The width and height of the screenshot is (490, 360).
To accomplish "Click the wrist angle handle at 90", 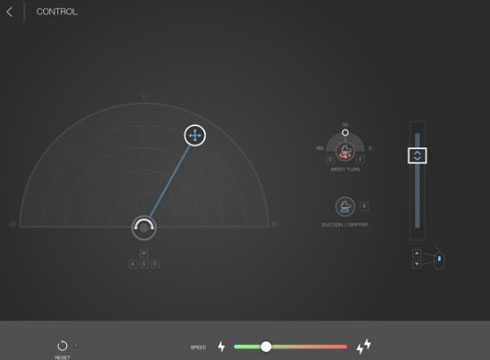I will (345, 133).
